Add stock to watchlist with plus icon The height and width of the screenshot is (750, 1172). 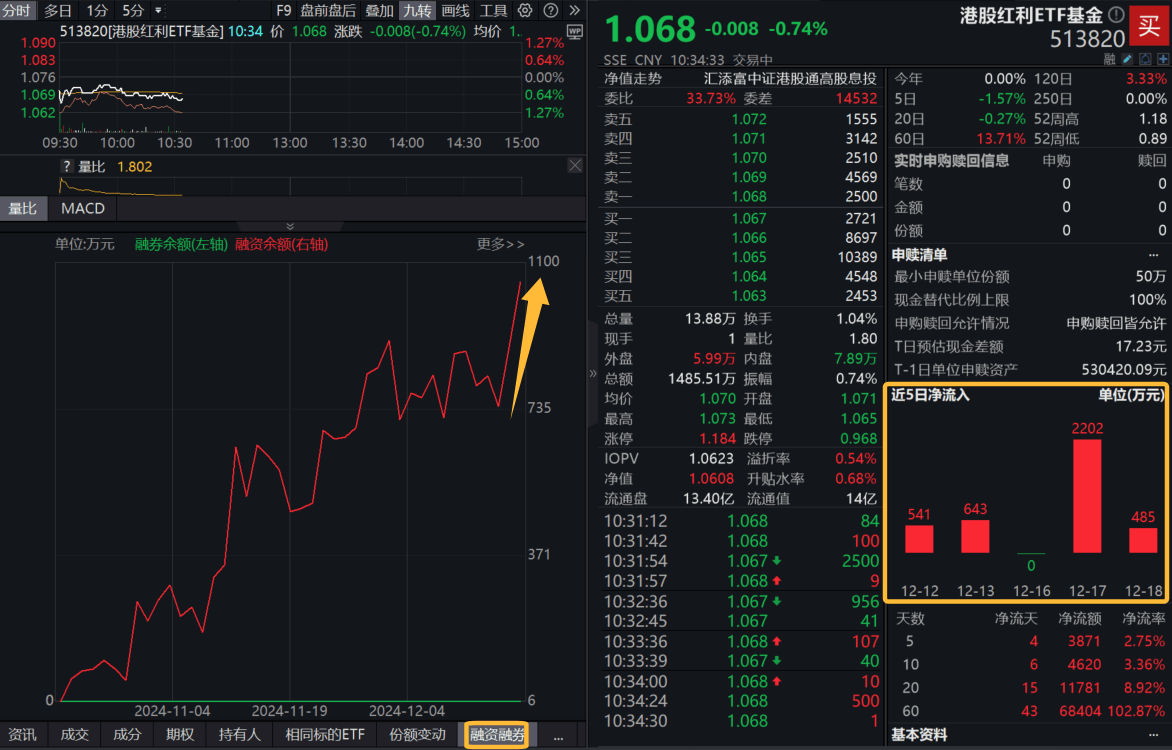point(1163,59)
